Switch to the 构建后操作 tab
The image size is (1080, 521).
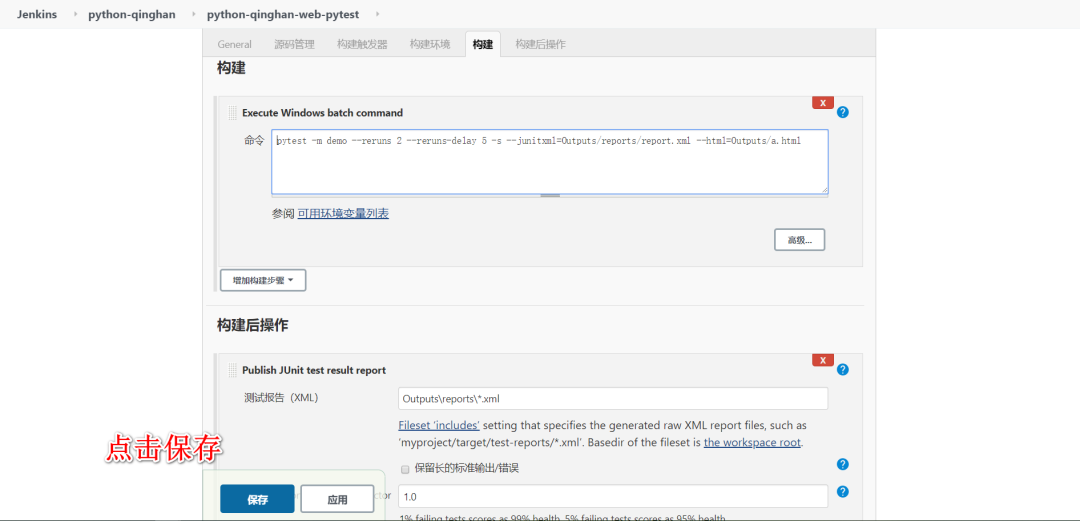tap(541, 44)
